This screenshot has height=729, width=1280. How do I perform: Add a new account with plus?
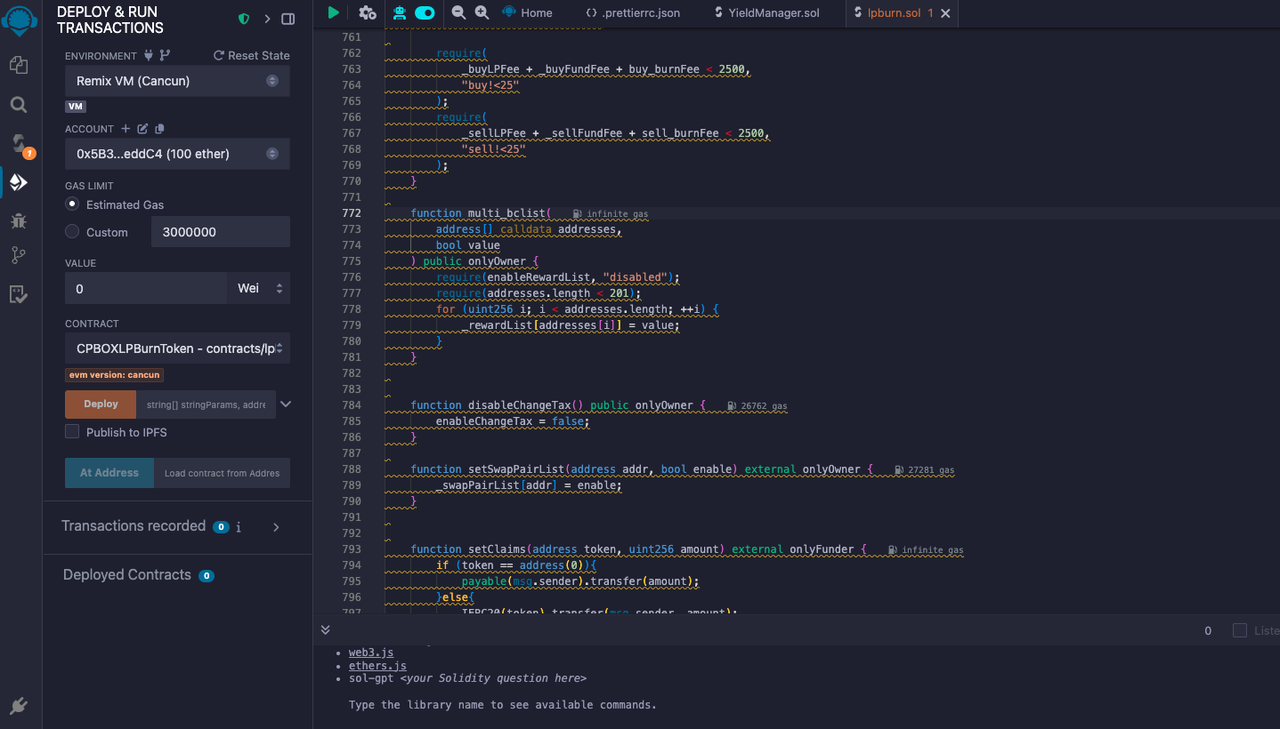126,129
